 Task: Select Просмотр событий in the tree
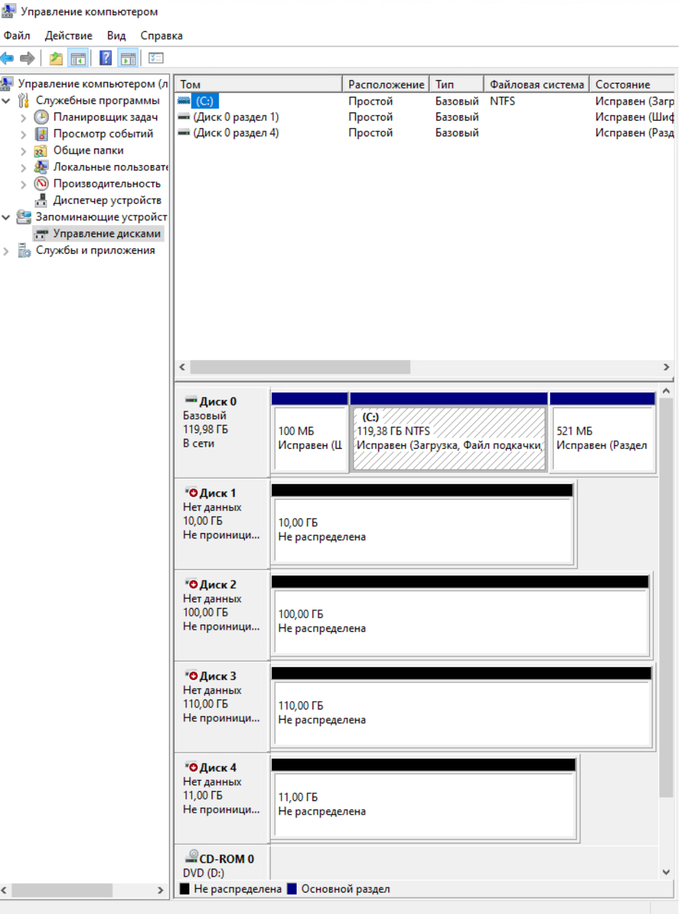click(x=103, y=134)
